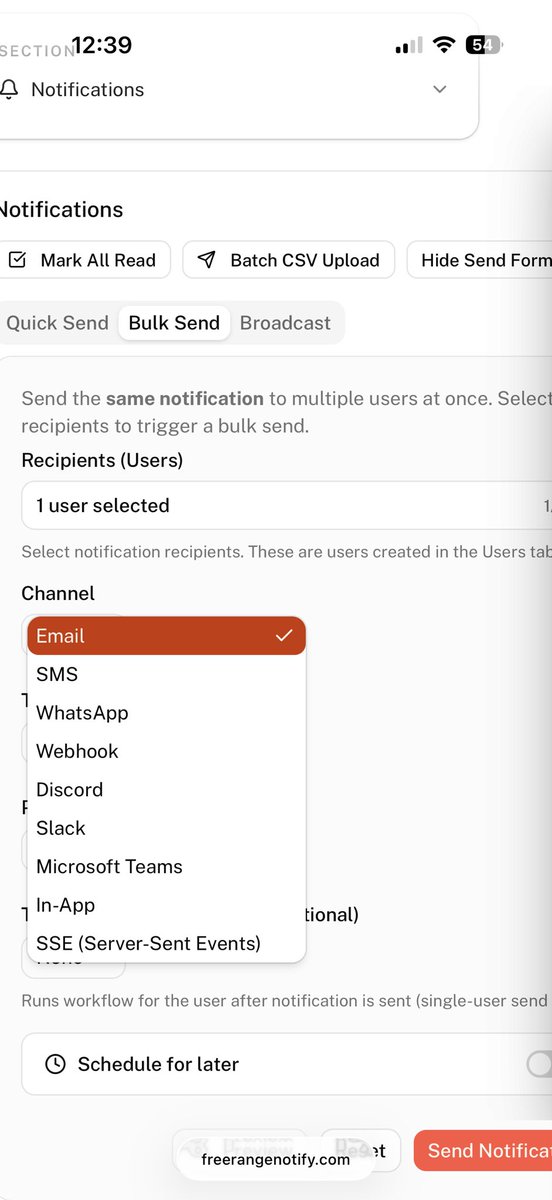The width and height of the screenshot is (552, 1200).
Task: Click the Notifications heading text
Action: click(x=60, y=209)
